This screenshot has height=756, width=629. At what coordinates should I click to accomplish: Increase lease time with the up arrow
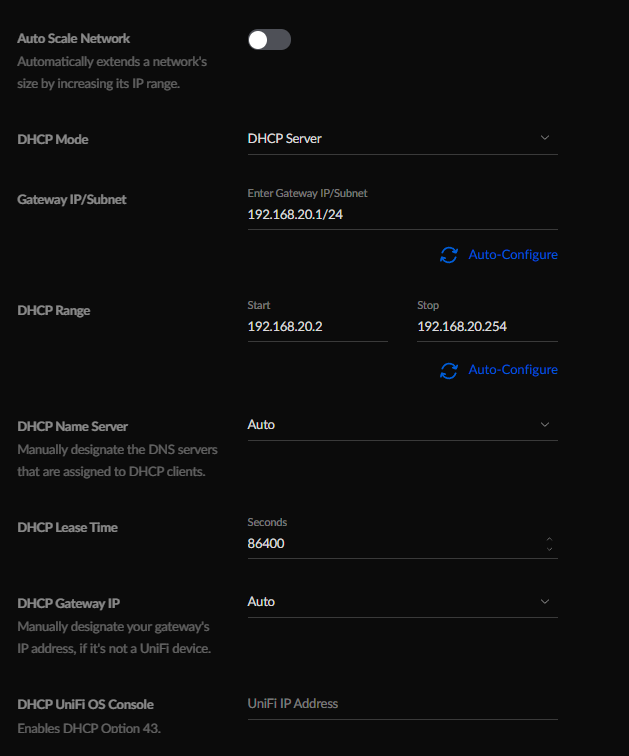(549, 539)
